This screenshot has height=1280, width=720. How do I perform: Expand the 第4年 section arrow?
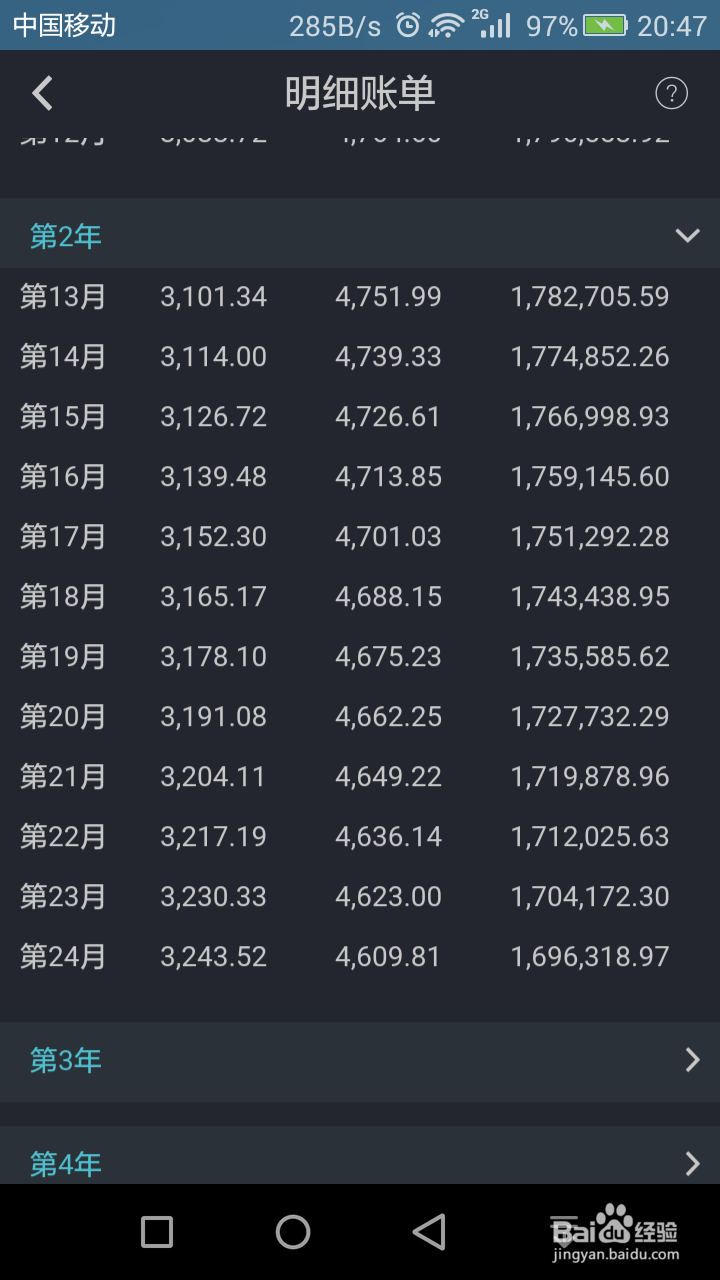(692, 1163)
